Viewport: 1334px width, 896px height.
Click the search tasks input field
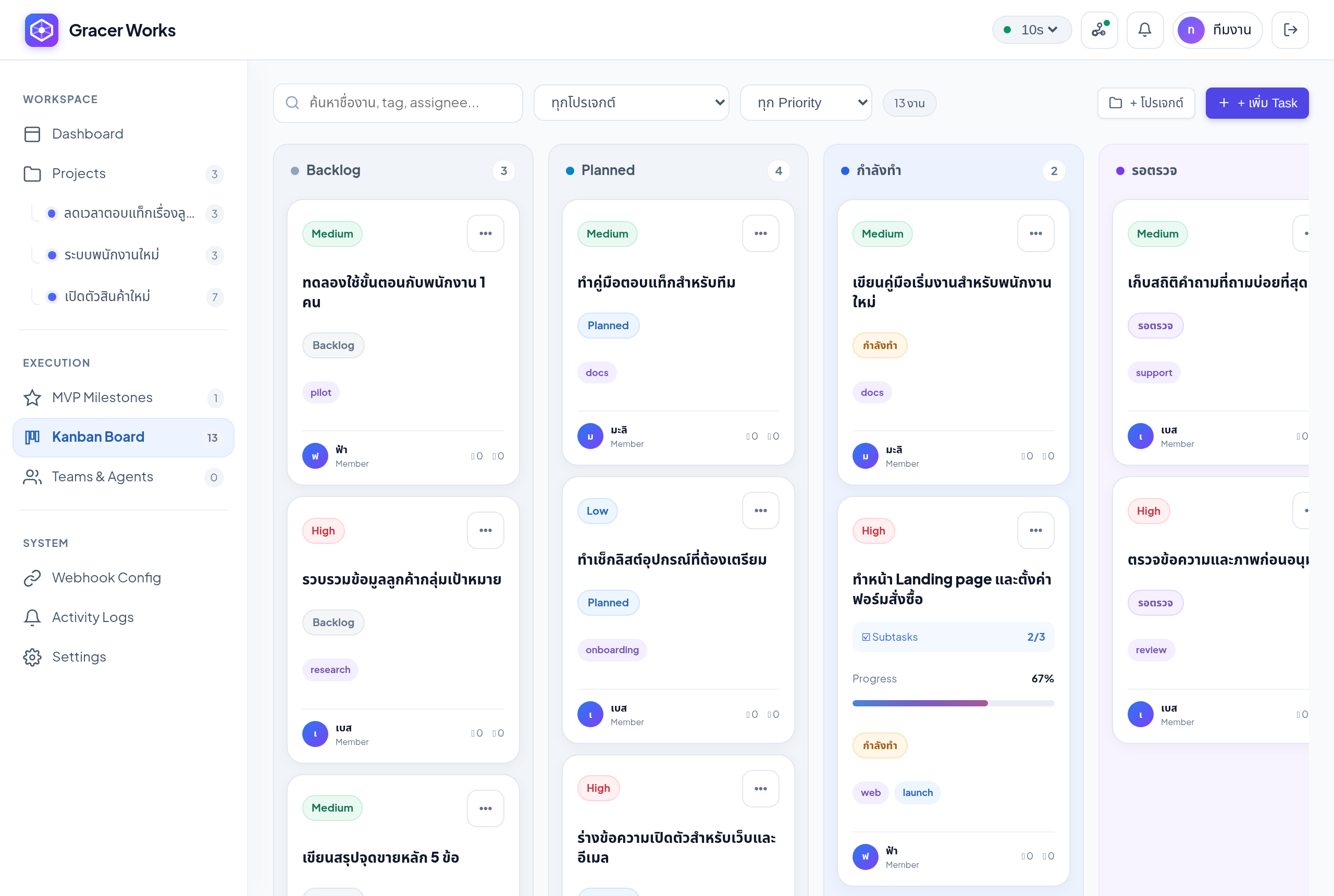click(x=398, y=103)
